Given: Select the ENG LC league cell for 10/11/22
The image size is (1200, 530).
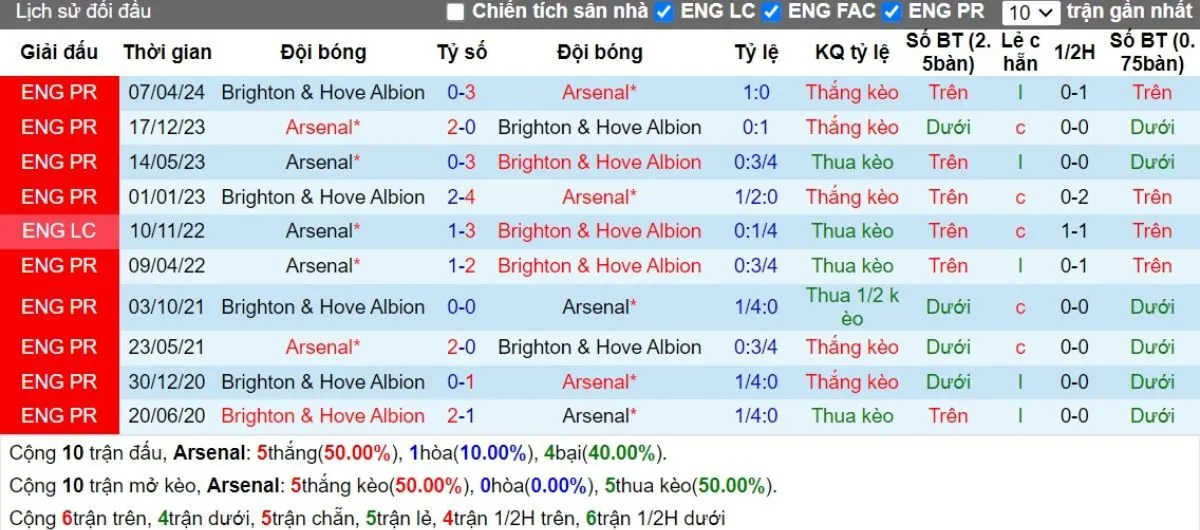Looking at the screenshot, I should [59, 231].
